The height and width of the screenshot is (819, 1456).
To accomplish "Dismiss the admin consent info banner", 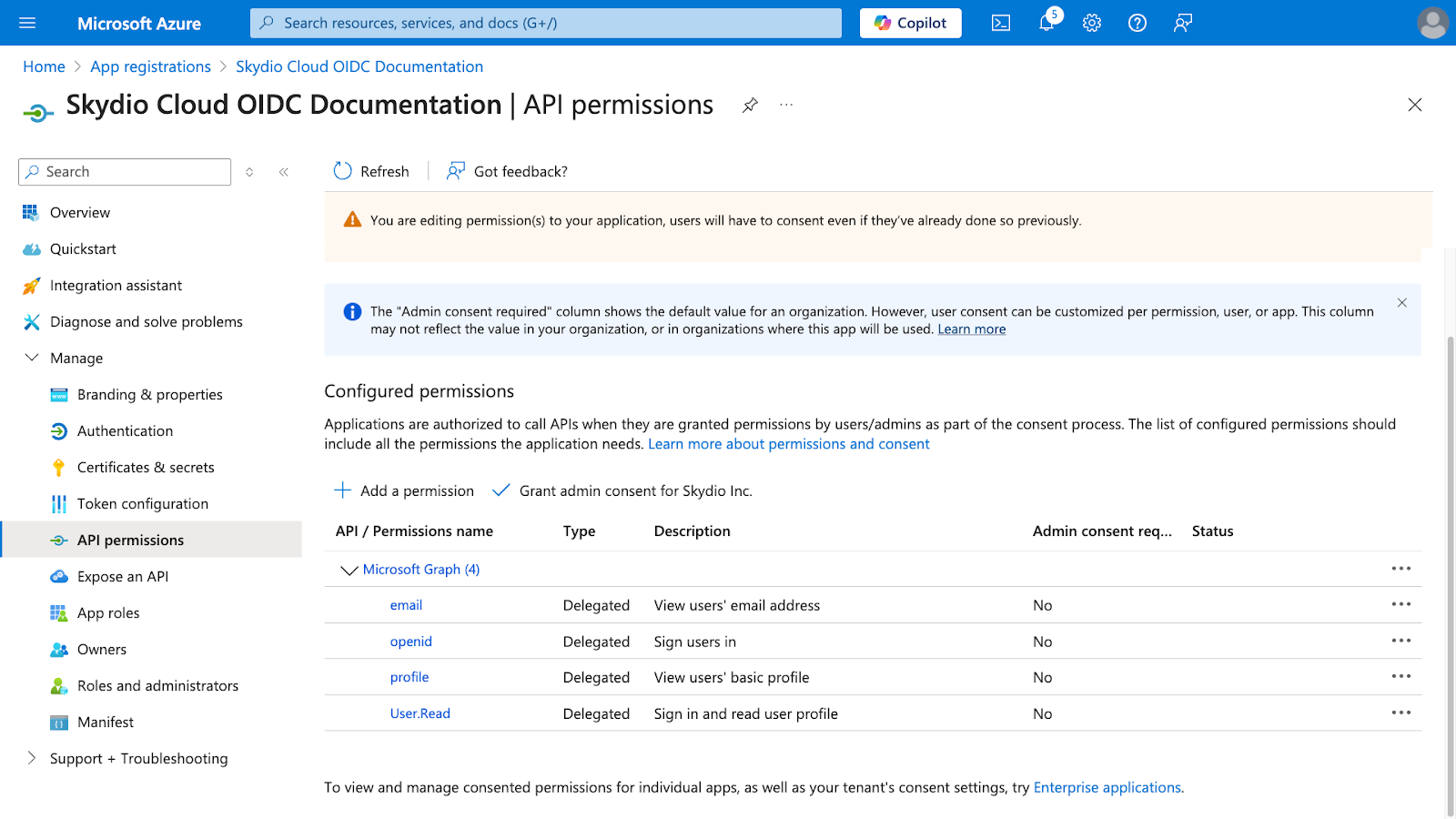I will 1402,303.
